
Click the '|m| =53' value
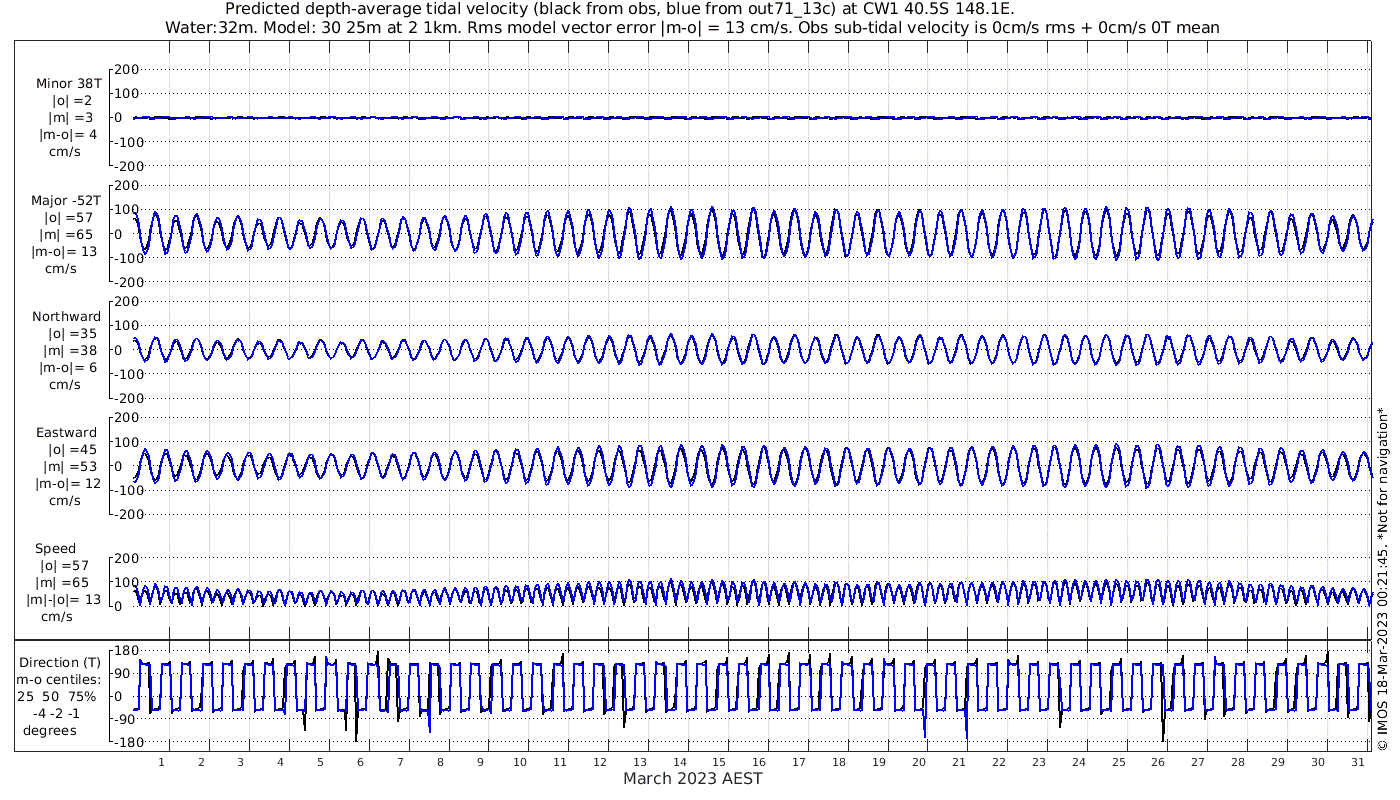(68, 467)
